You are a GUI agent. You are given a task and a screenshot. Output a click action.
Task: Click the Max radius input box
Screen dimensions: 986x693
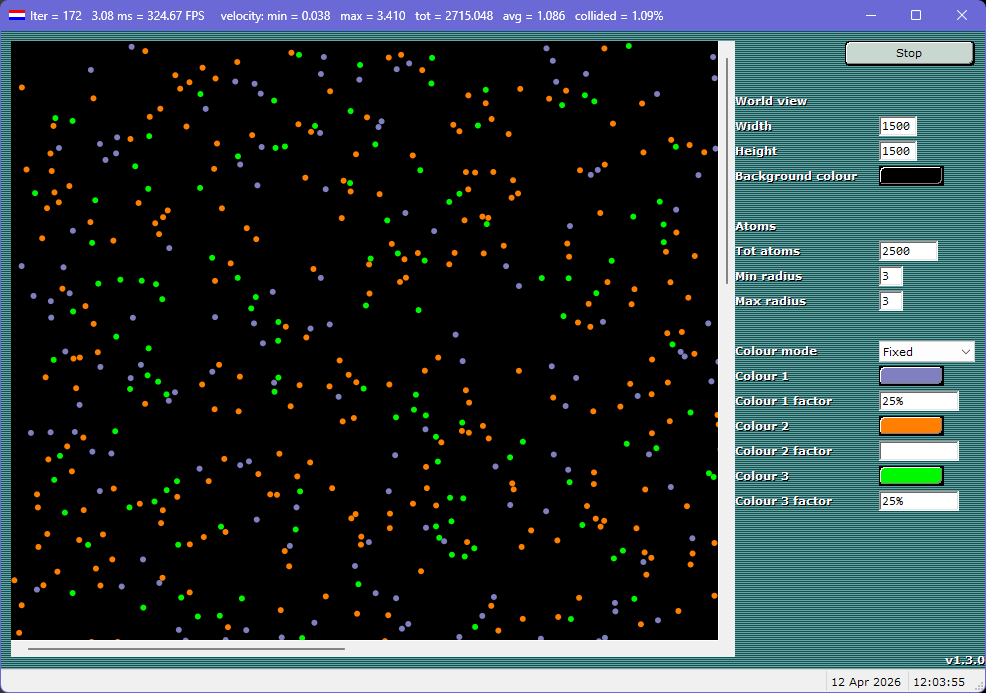click(x=891, y=301)
